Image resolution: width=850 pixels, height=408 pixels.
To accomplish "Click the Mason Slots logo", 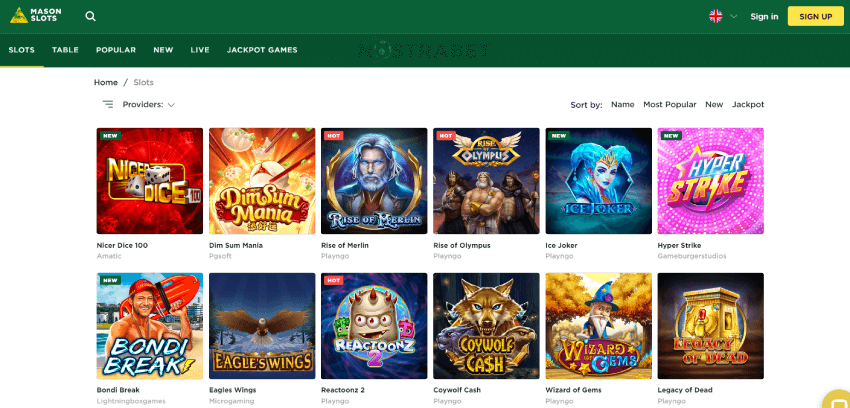I will tap(36, 15).
